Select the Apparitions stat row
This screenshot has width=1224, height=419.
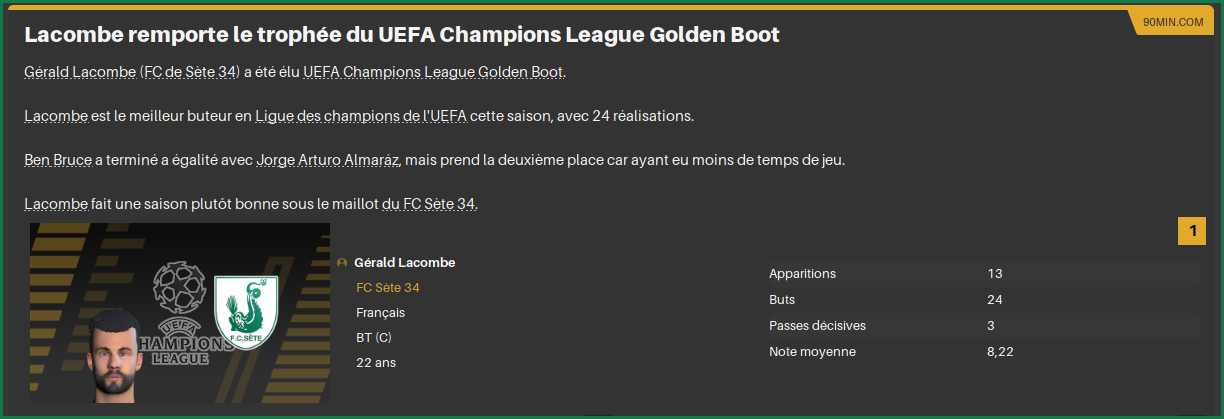coord(982,274)
